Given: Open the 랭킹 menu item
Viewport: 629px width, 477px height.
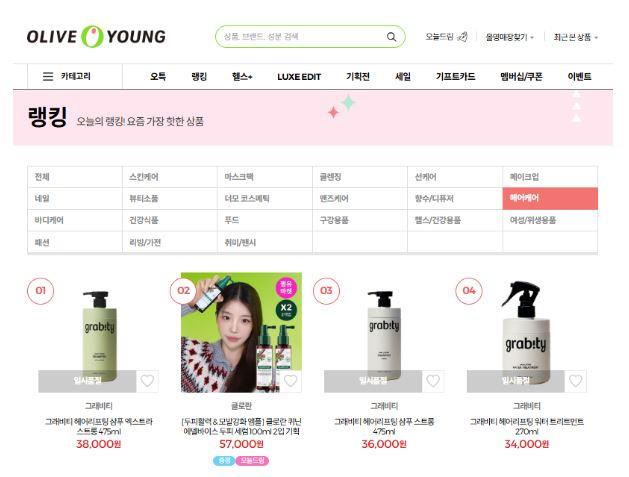Looking at the screenshot, I should [x=199, y=76].
